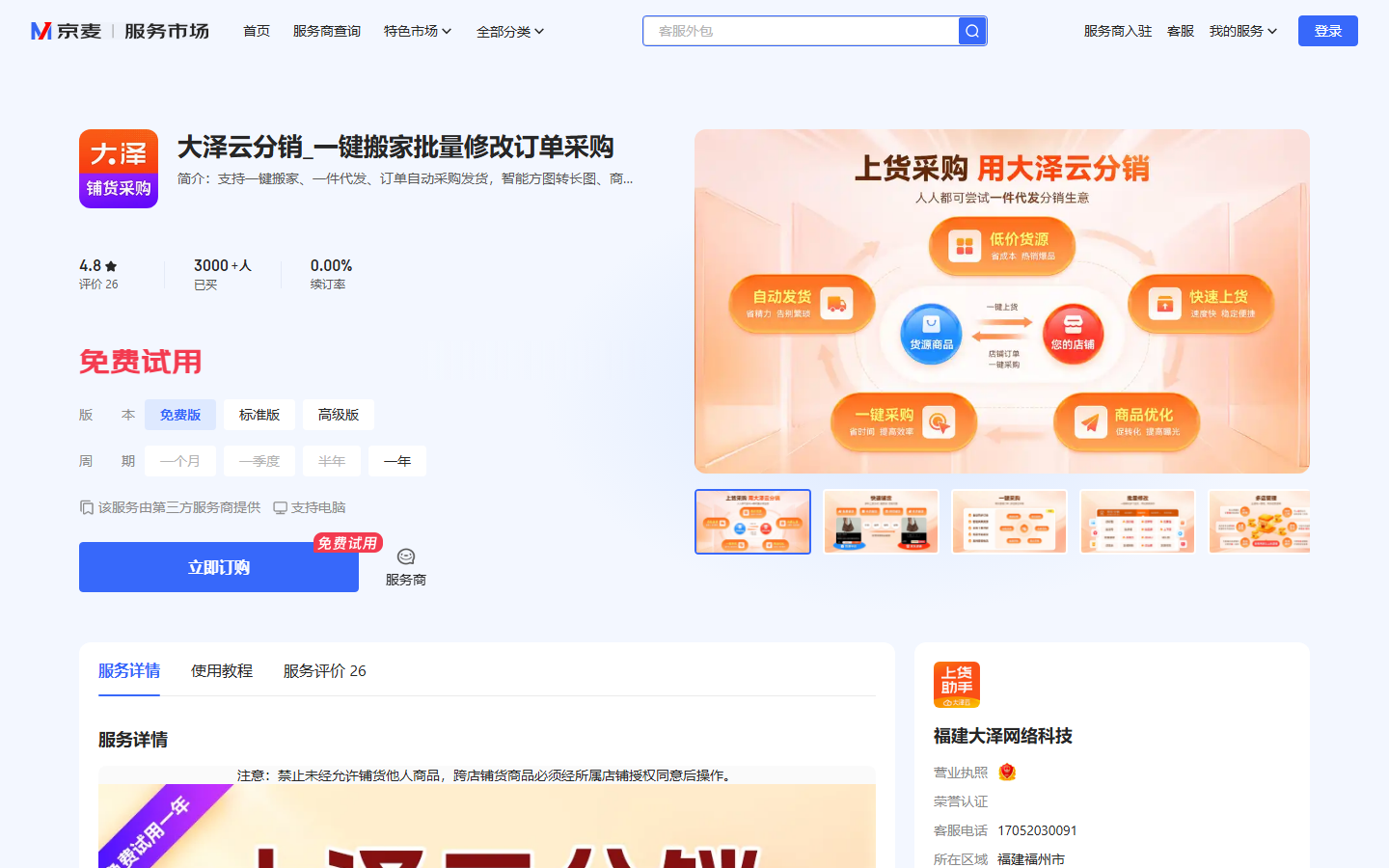
Task: Click the 荣誉认证 label
Action: (961, 801)
